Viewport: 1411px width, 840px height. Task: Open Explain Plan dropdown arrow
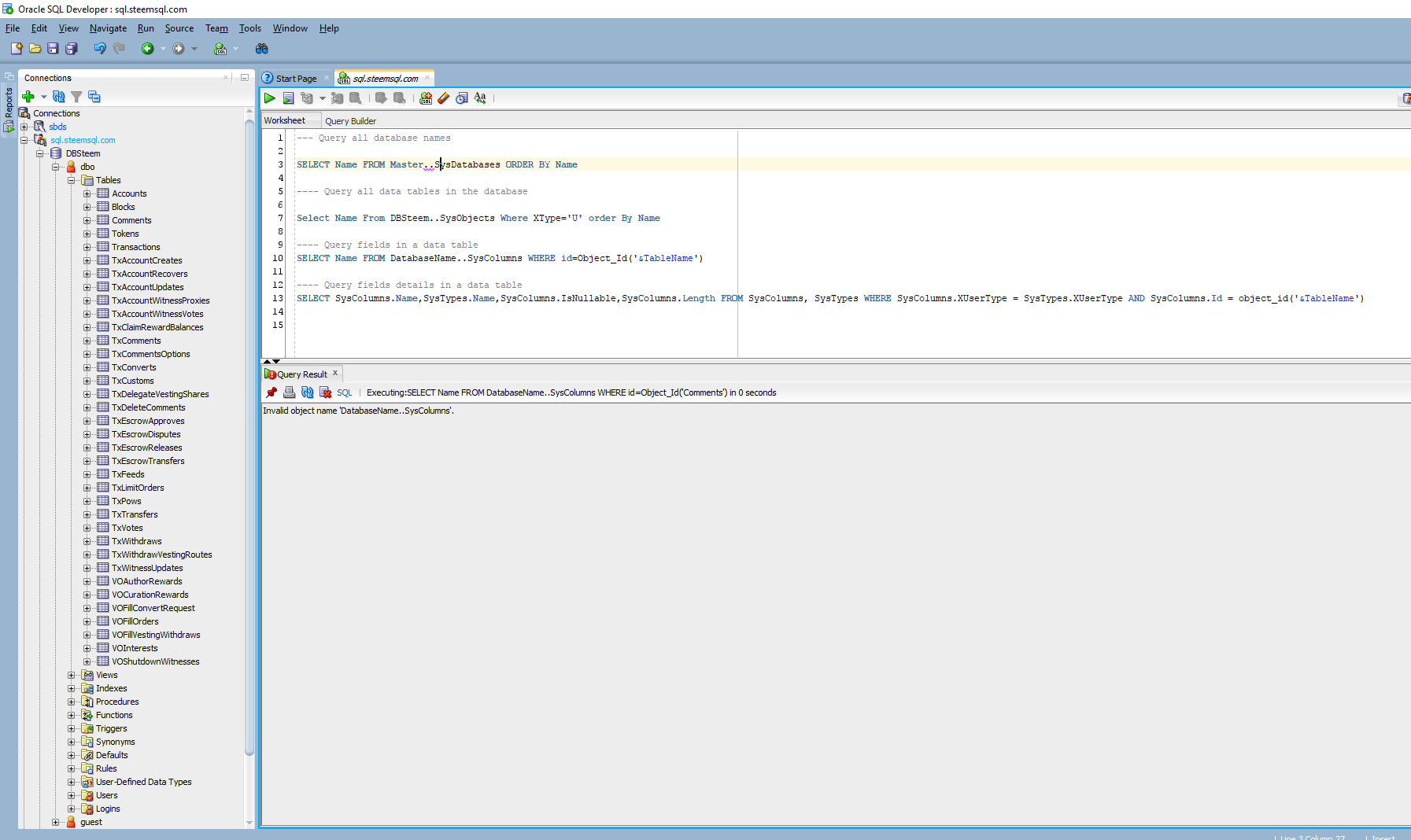(x=322, y=98)
